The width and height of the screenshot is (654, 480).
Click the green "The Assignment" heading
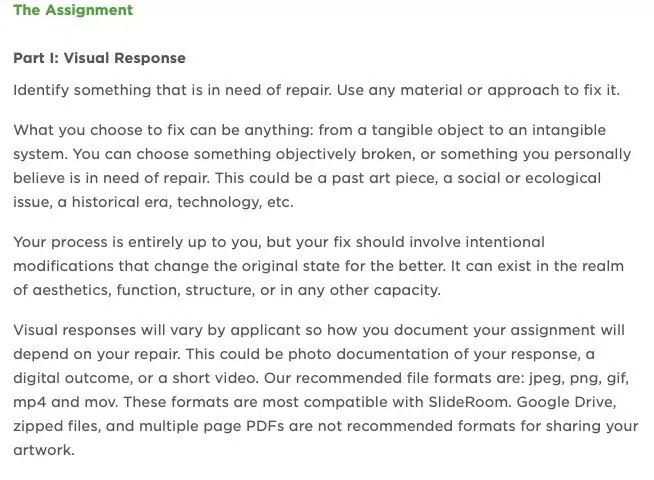pos(73,11)
